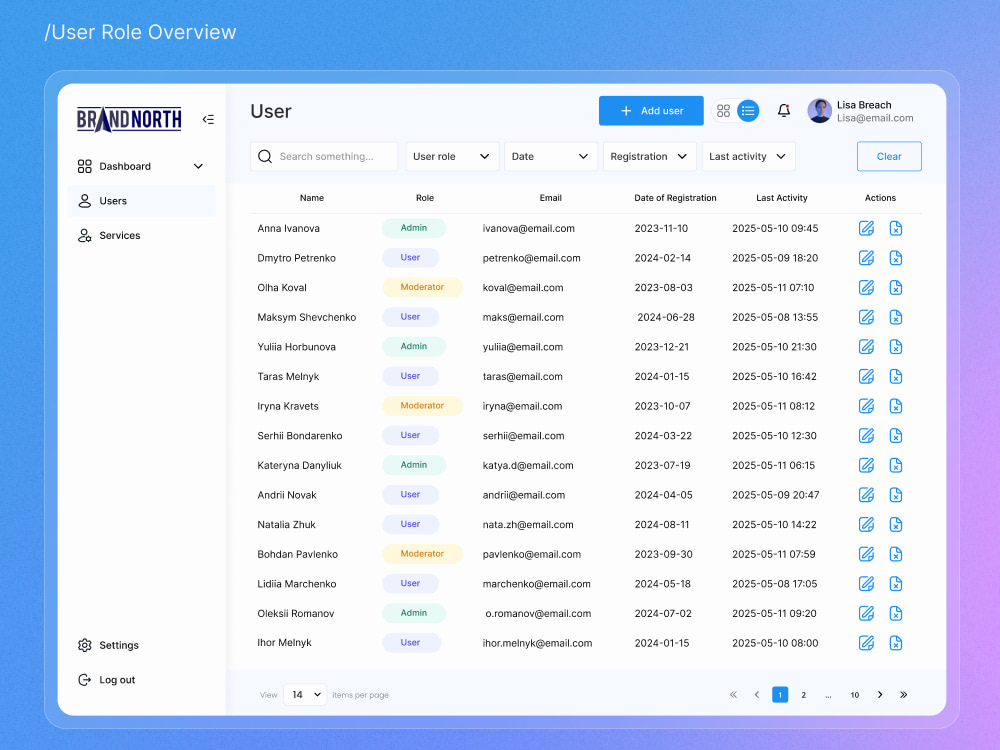The width and height of the screenshot is (1000, 750).
Task: Collapse the sidebar with the menu icon
Action: pos(208,119)
